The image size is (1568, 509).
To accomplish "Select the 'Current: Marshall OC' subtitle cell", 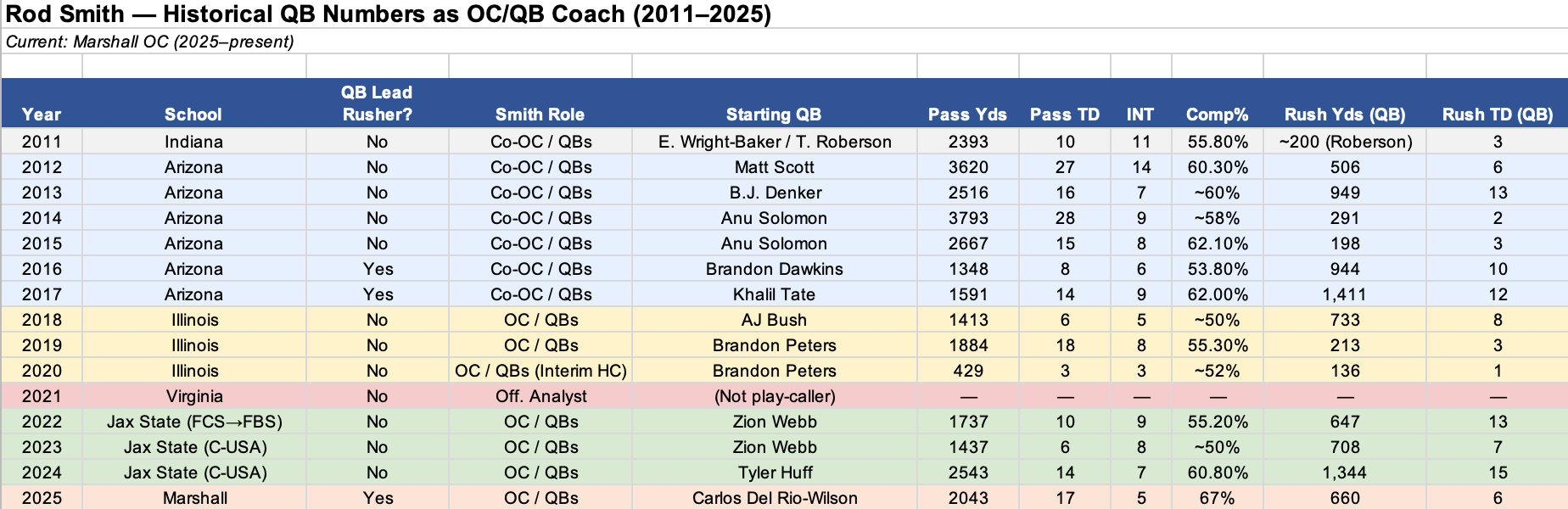I will click(x=150, y=42).
